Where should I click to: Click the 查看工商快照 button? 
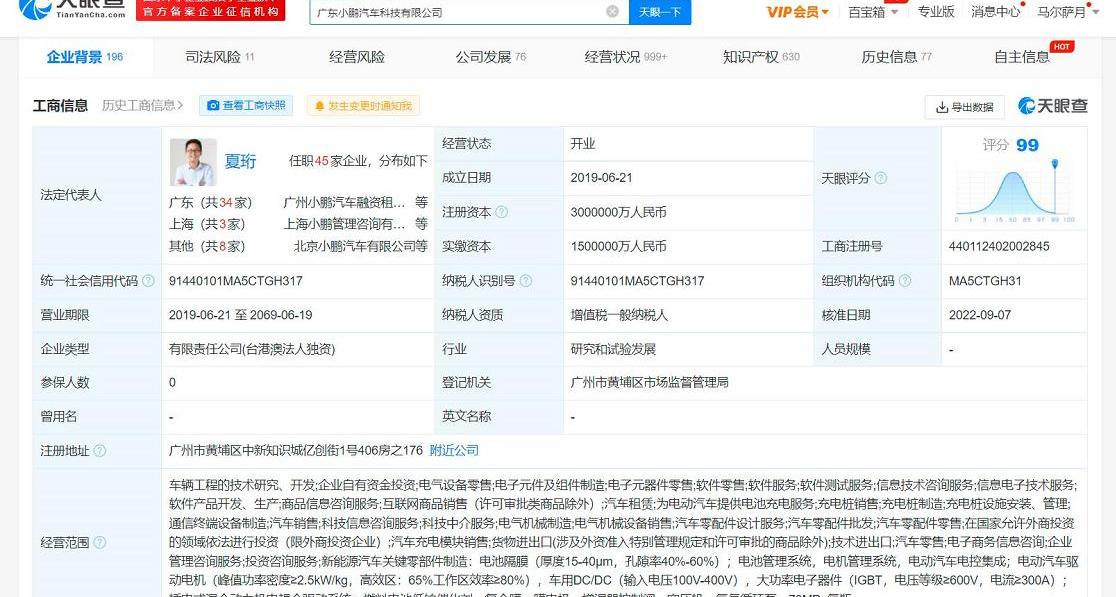point(246,105)
